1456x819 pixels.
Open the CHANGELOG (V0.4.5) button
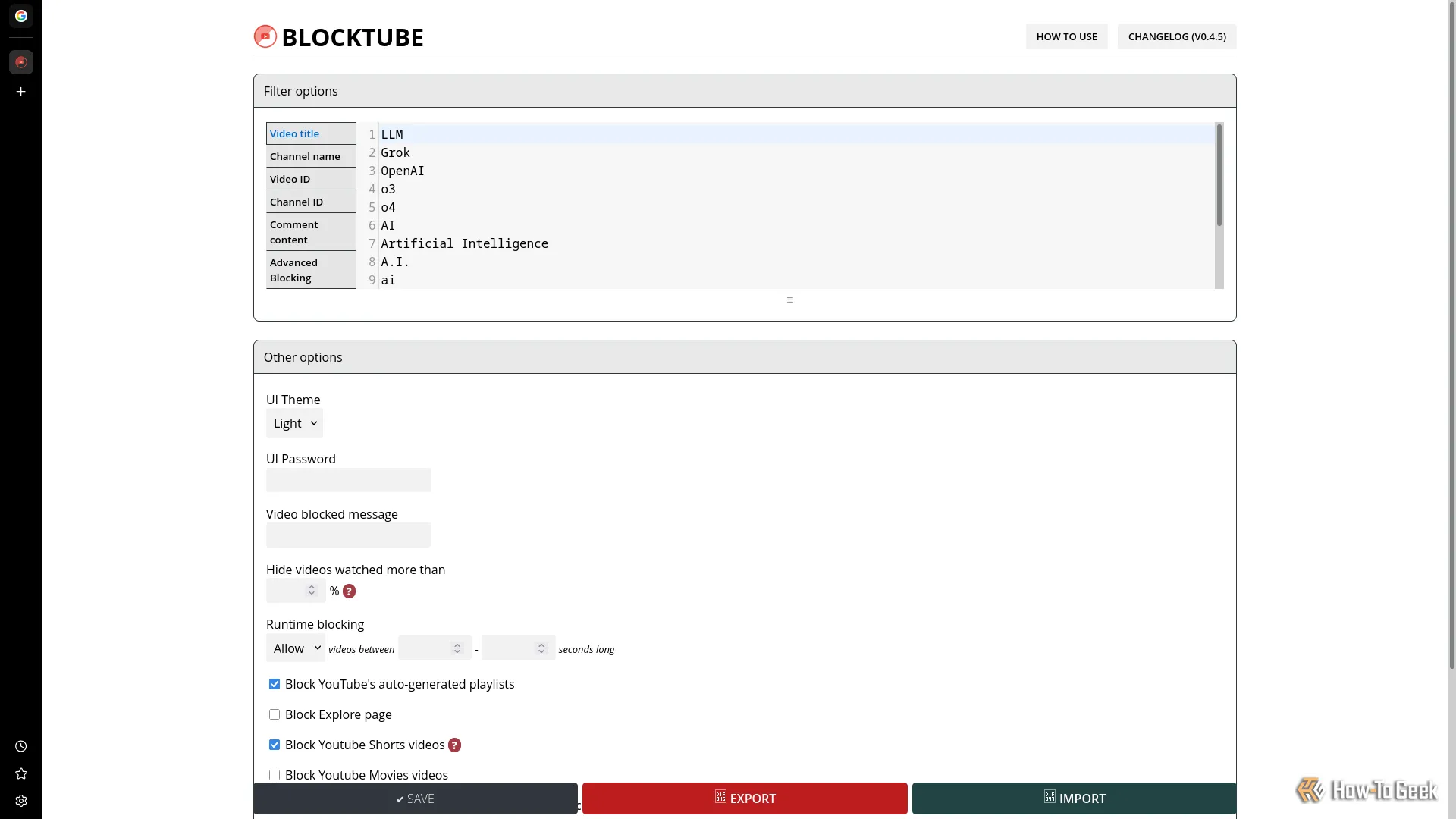[1177, 36]
